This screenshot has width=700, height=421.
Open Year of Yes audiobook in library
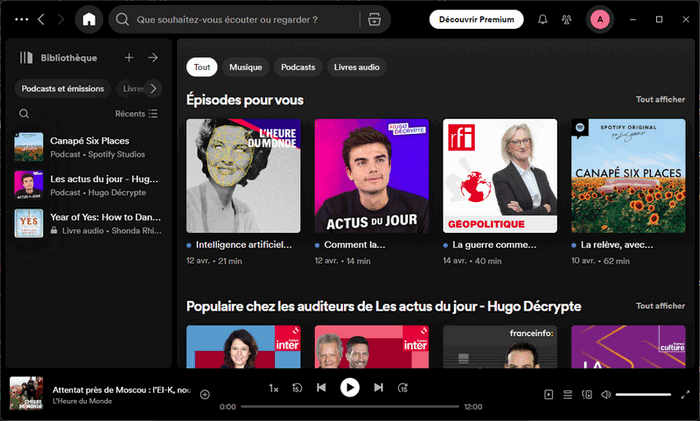pos(88,224)
